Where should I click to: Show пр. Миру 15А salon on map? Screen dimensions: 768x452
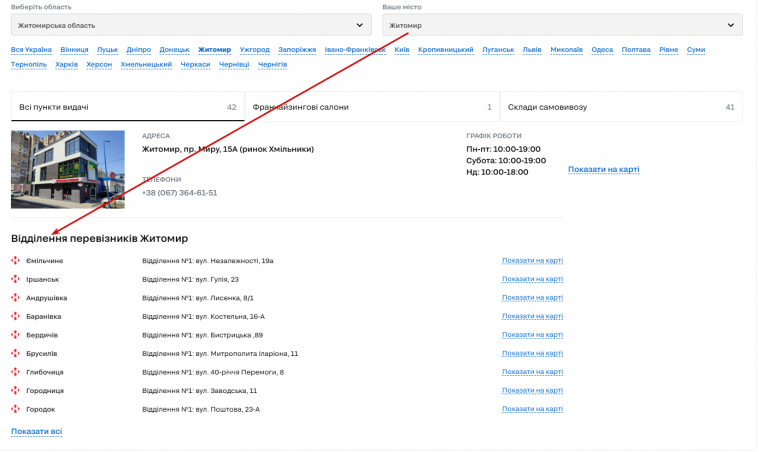point(603,169)
